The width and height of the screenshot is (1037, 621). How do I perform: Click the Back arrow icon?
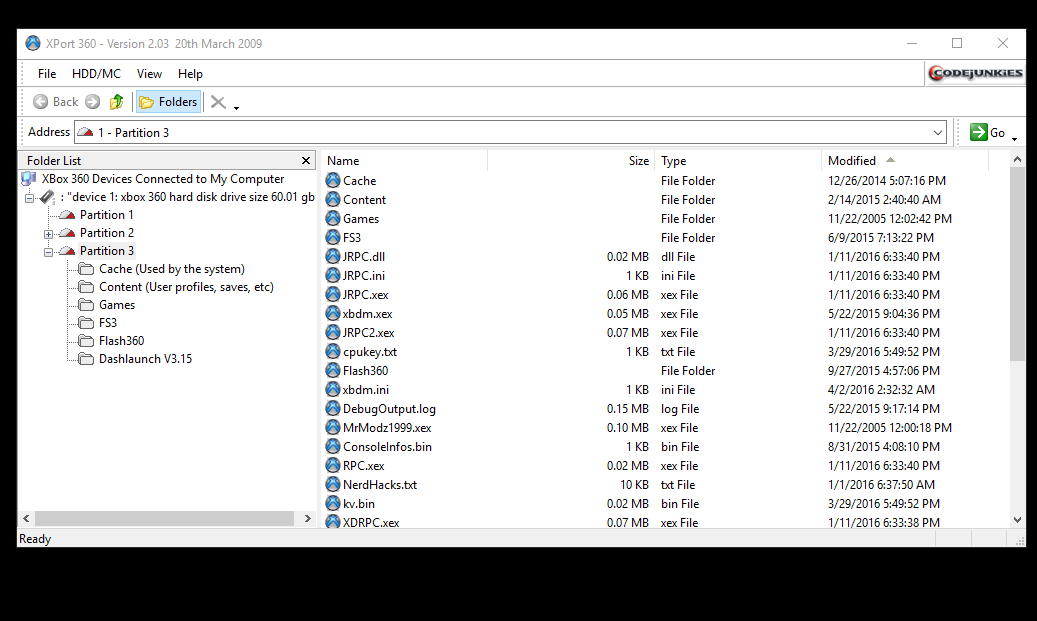click(x=40, y=102)
